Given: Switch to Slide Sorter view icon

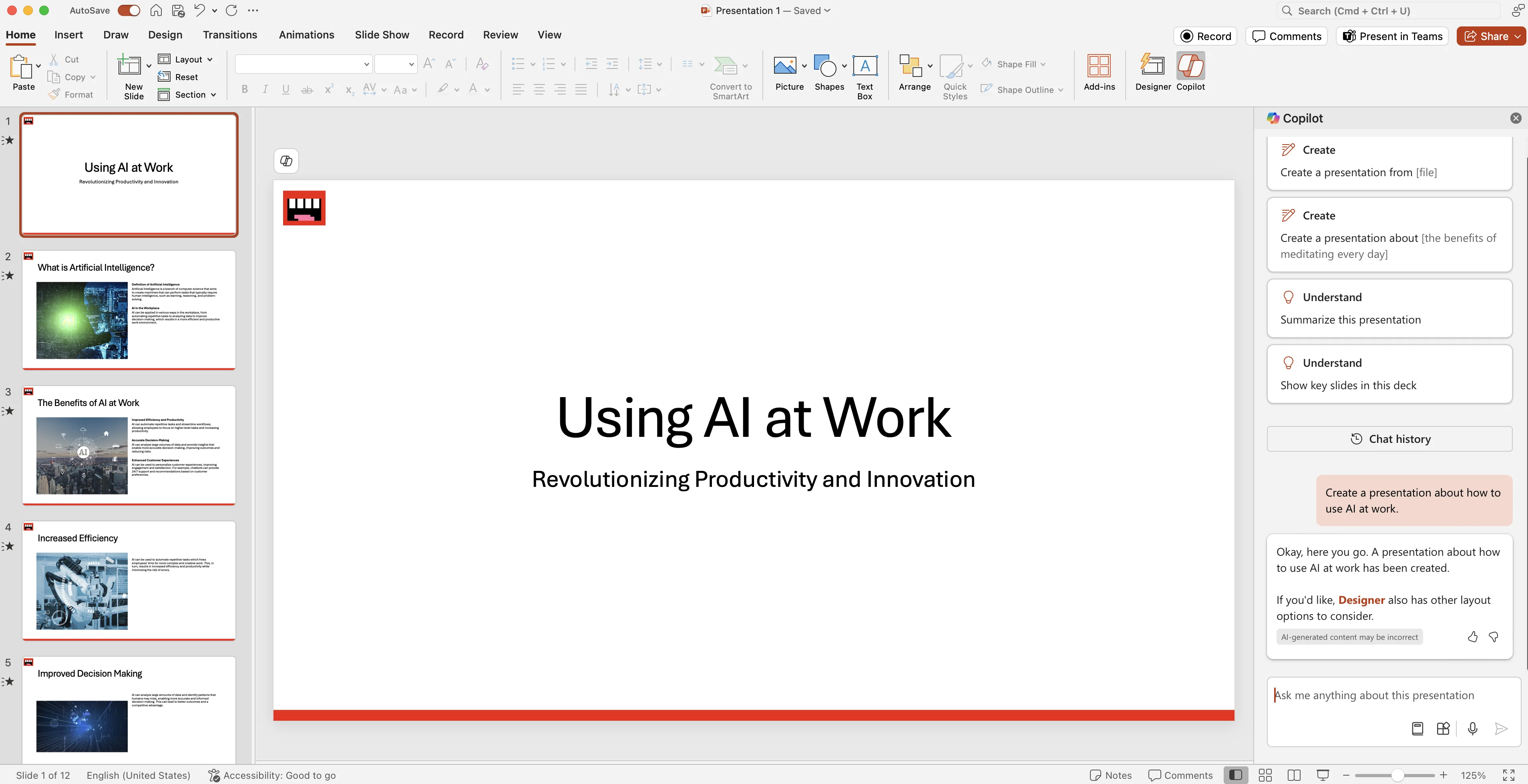Looking at the screenshot, I should pos(1265,775).
